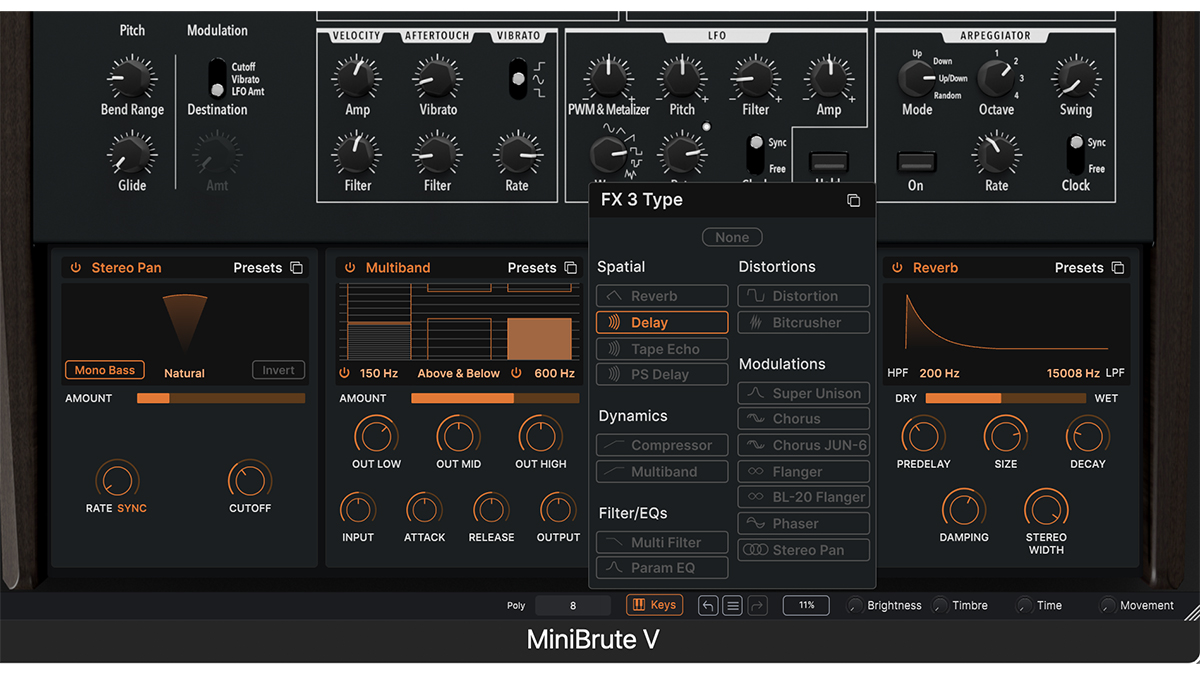Click the Reverb PREDELAY knob
The height and width of the screenshot is (675, 1200).
point(923,436)
